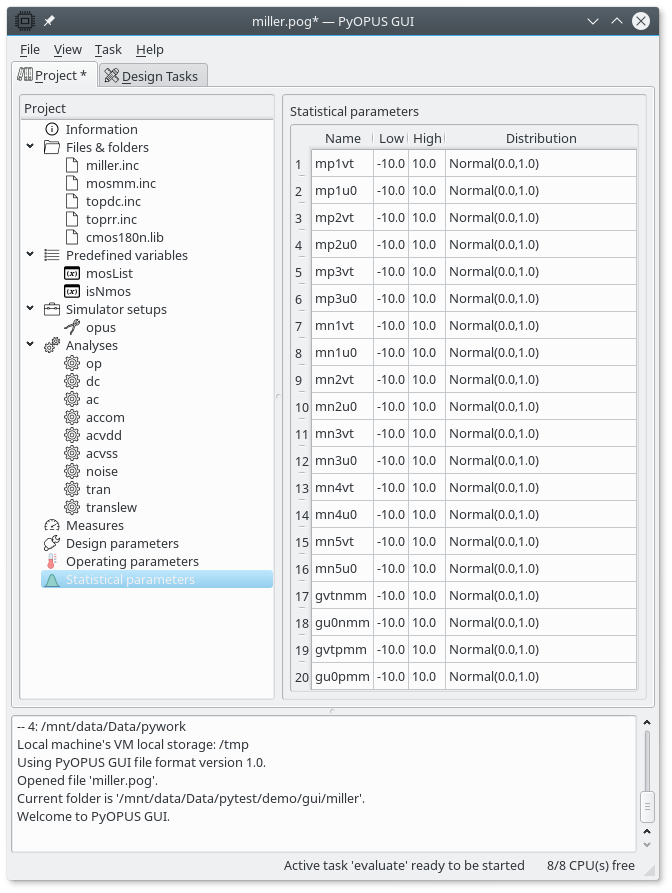The width and height of the screenshot is (672, 893).
Task: Click the gear icon beside translew
Action: click(72, 507)
